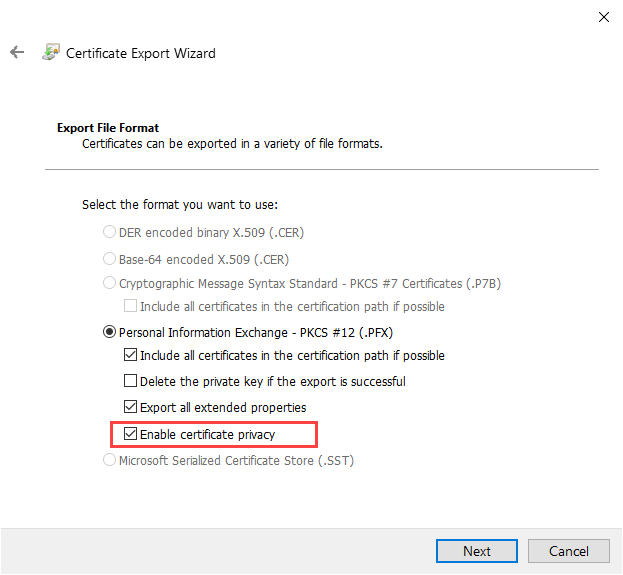Click 'Certificates can be exported' description text
This screenshot has width=623, height=575.
232,143
